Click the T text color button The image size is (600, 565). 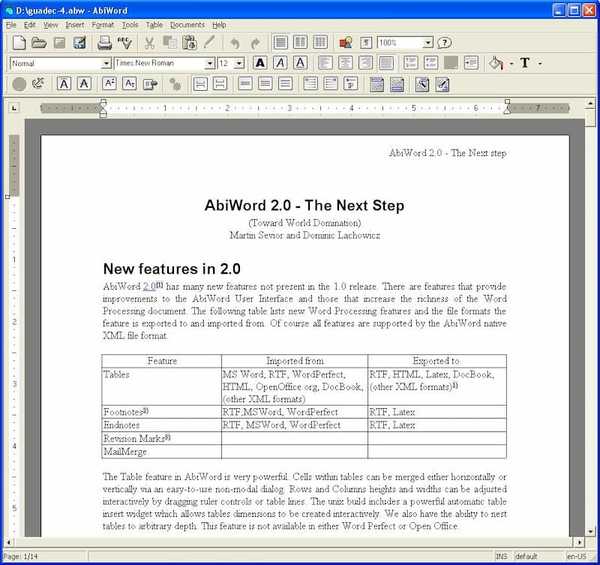(525, 63)
